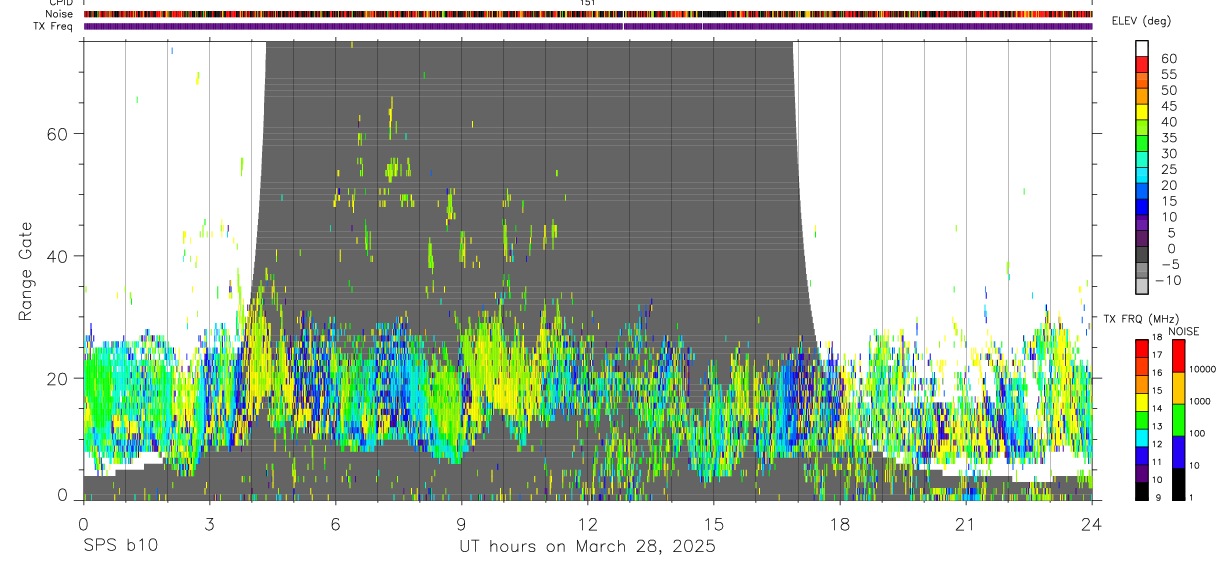The width and height of the screenshot is (1228, 567).
Task: Select the green 100 noise level swatch
Action: (x=1177, y=420)
